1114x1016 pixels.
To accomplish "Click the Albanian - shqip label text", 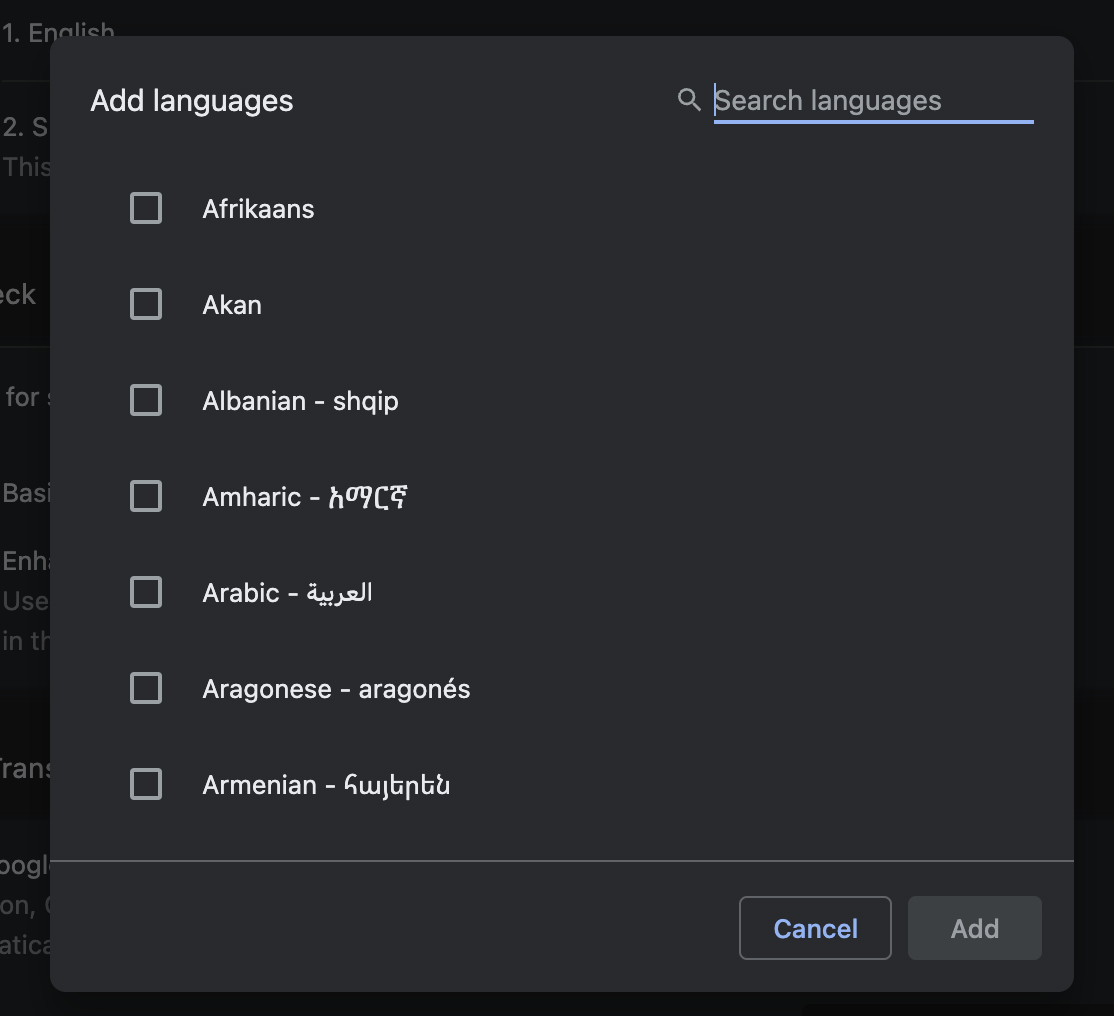I will coord(300,401).
